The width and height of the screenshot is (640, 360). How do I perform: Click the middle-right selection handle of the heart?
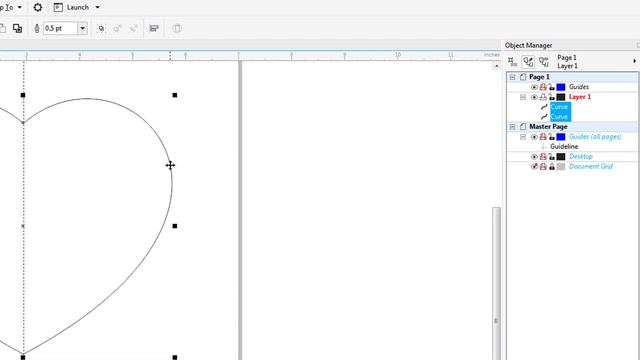(175, 226)
